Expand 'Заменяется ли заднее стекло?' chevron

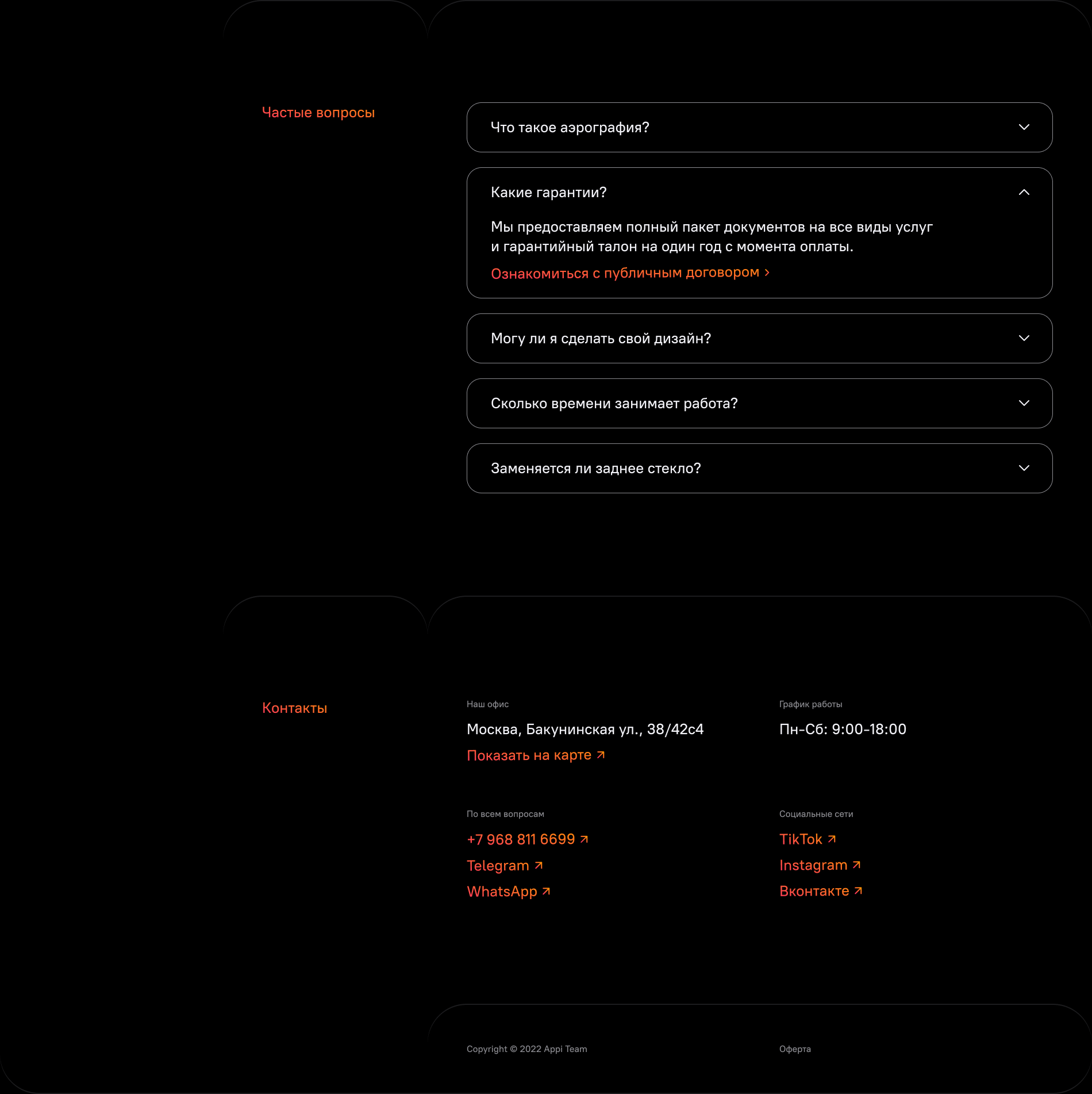pyautogui.click(x=1024, y=468)
